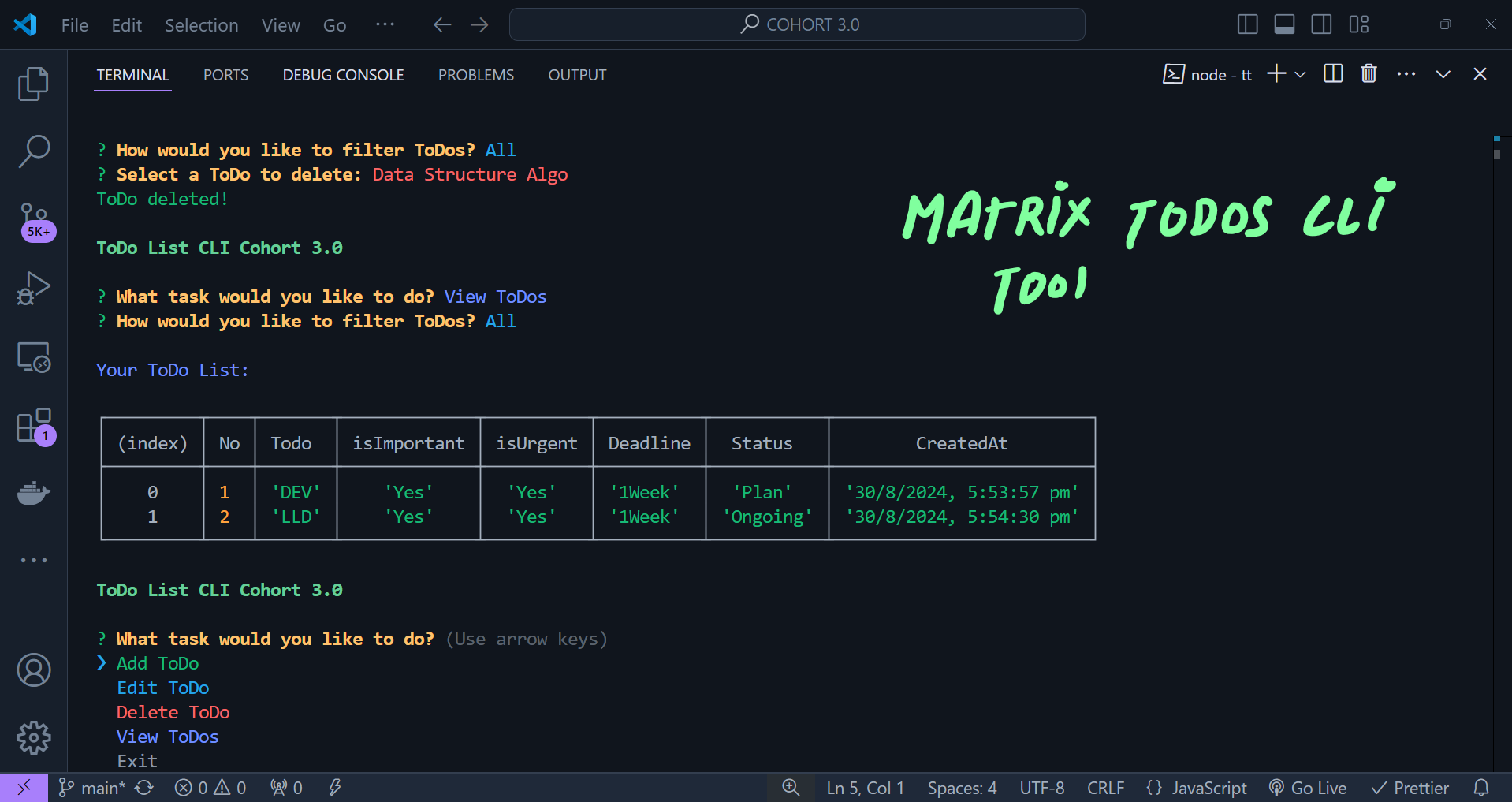Select the node - tt terminal label
The image size is (1512, 802).
(x=1208, y=75)
